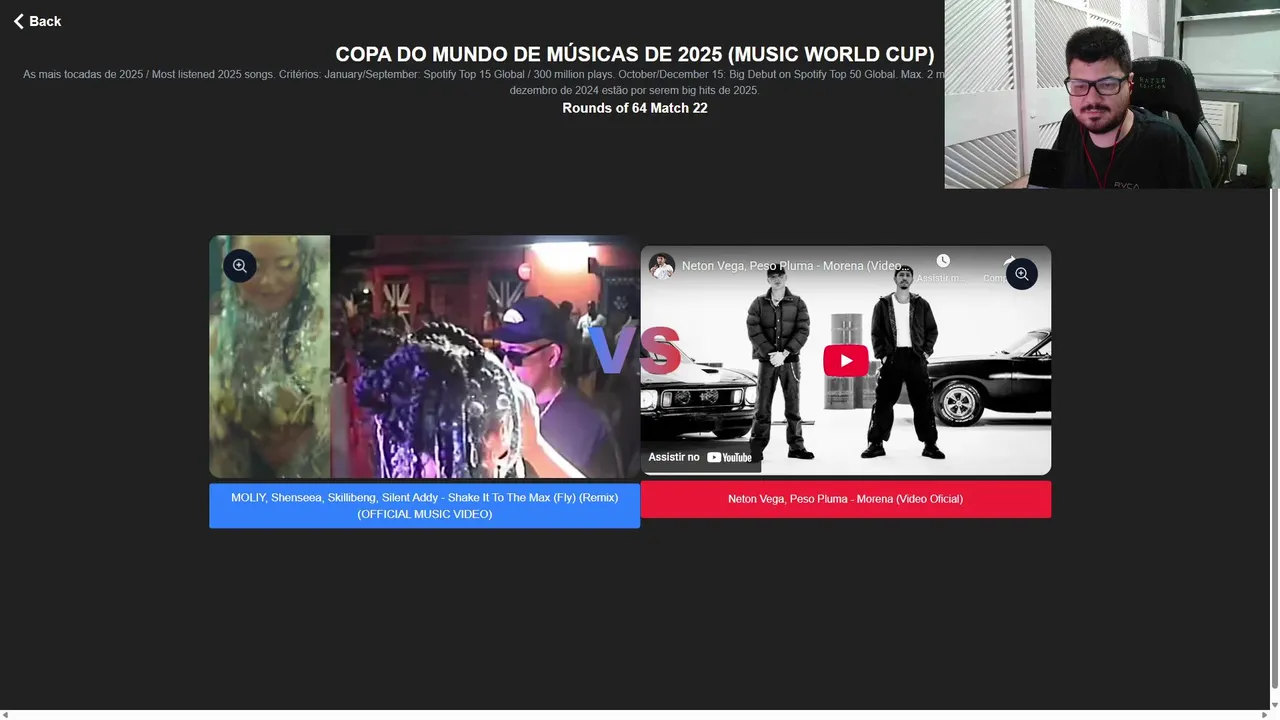Click the 'Rounds of 64 Match 22' text
The width and height of the screenshot is (1280, 720).
point(635,108)
